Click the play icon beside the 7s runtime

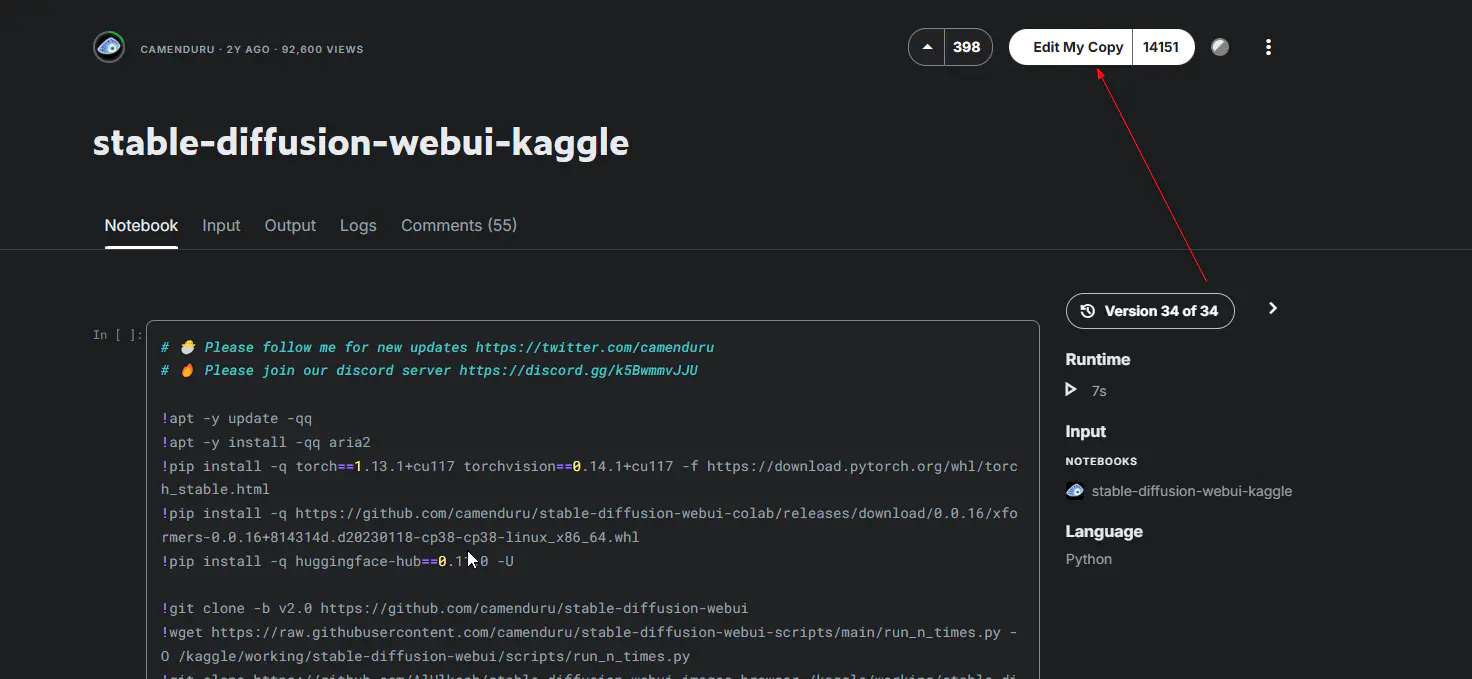(x=1072, y=390)
